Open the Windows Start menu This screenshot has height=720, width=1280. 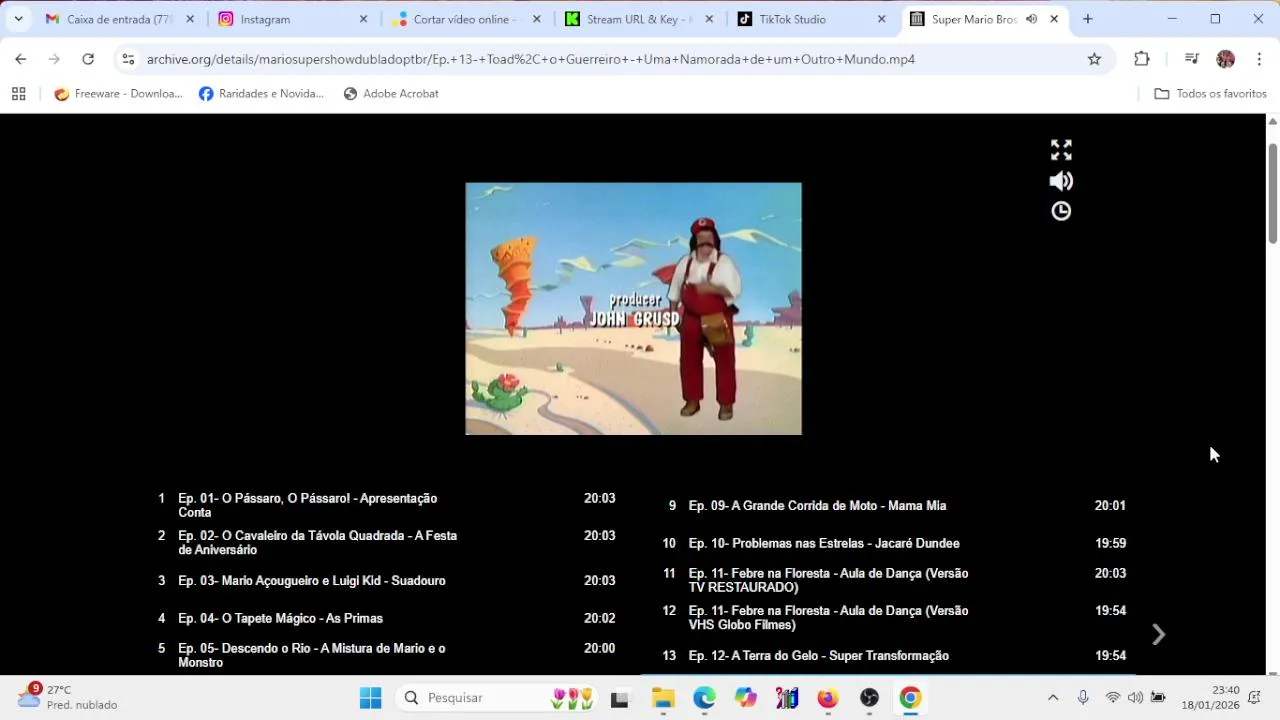370,698
